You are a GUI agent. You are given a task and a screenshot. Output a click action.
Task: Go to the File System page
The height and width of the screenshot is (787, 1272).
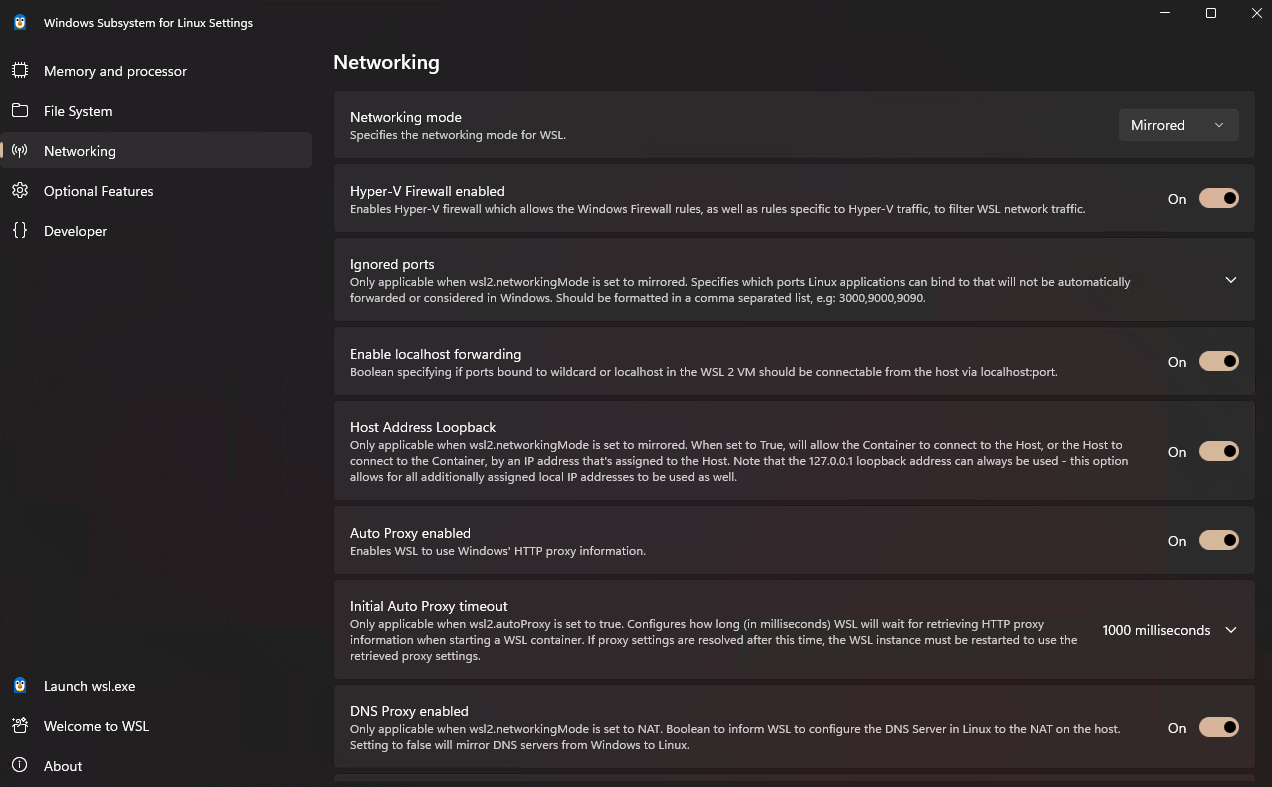(156, 111)
